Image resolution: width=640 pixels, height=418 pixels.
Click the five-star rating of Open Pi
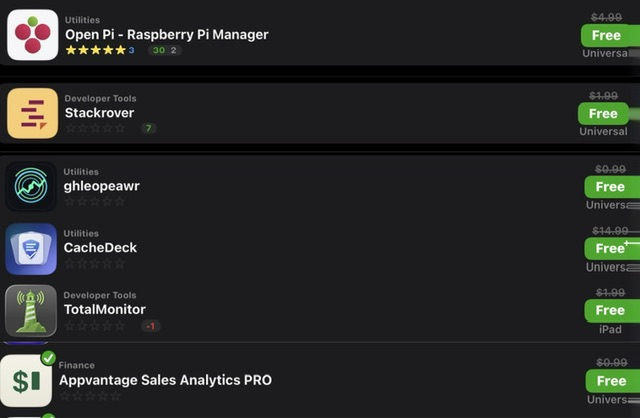96,50
